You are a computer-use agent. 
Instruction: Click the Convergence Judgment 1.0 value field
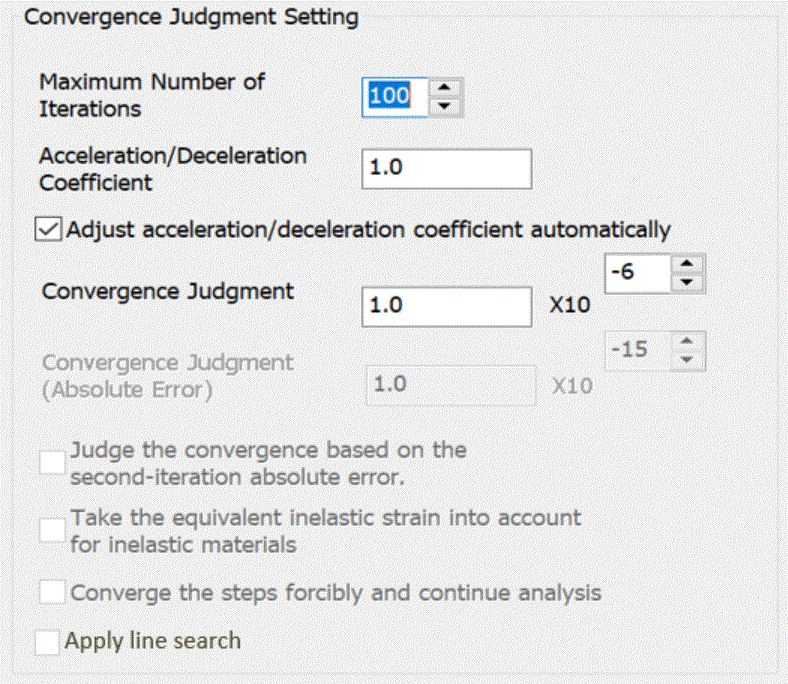coord(446,307)
